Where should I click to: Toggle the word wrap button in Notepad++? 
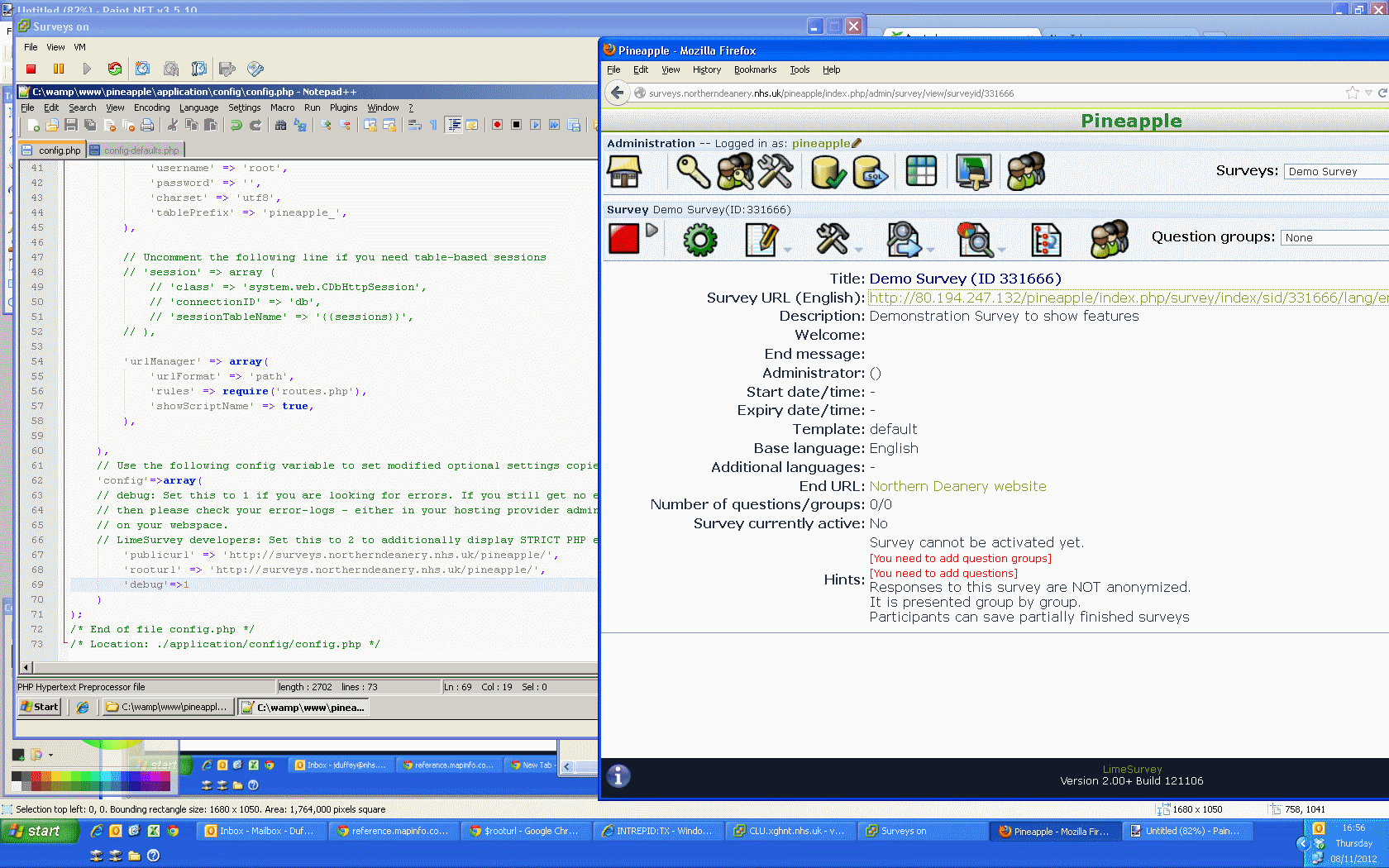(x=414, y=126)
